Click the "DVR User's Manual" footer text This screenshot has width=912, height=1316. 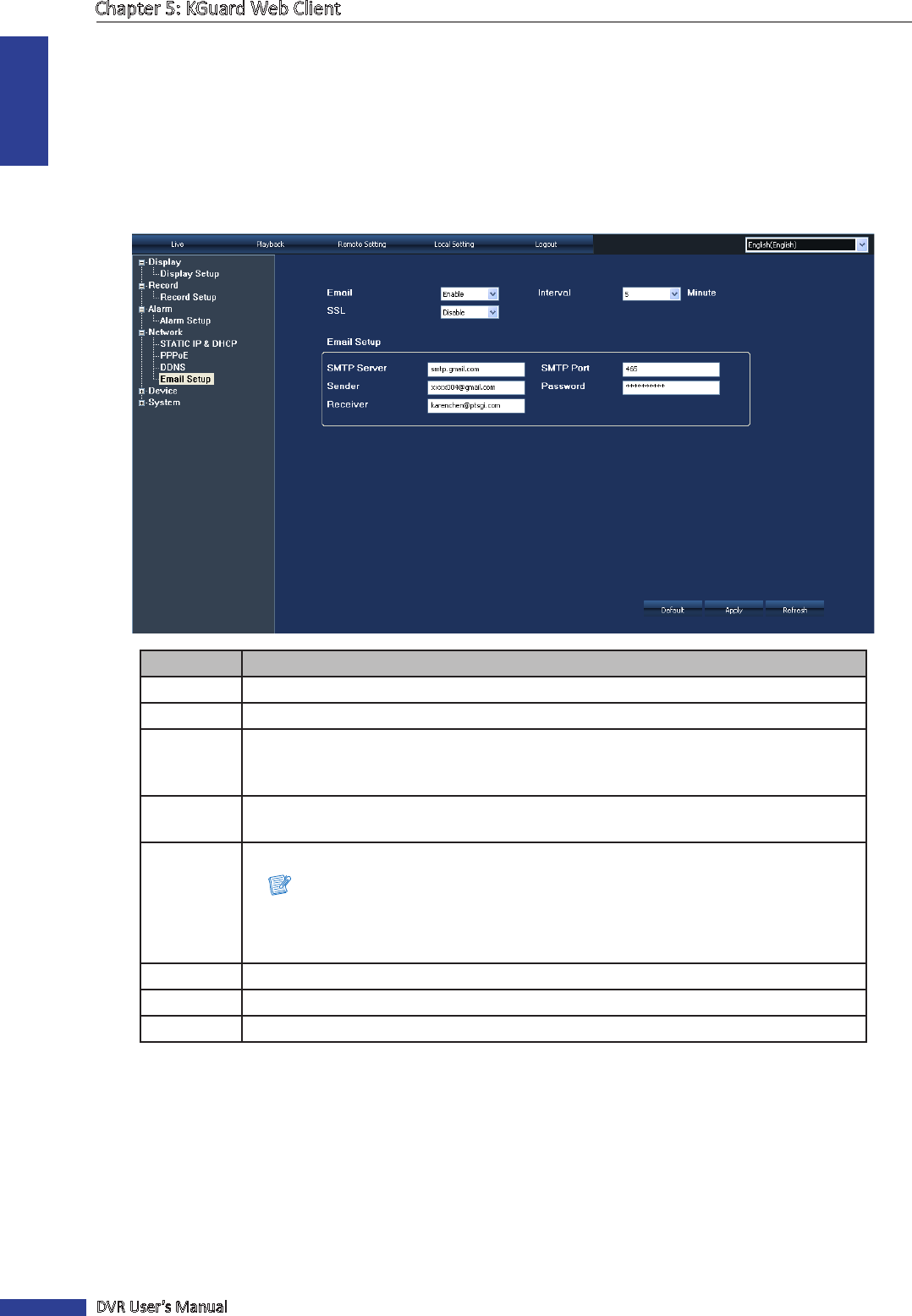point(162,1307)
